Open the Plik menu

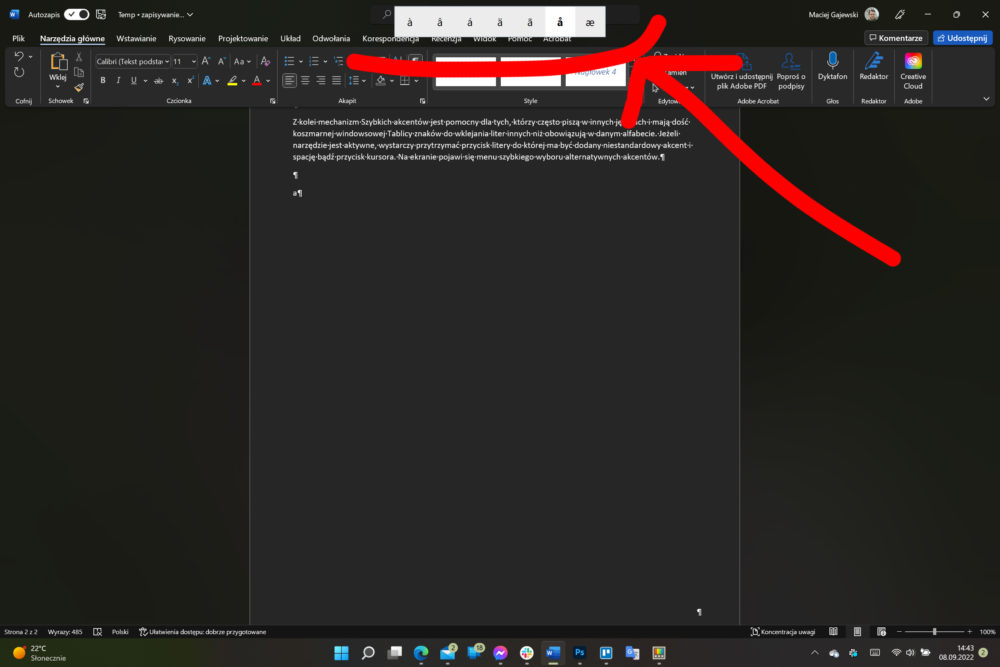[x=18, y=38]
